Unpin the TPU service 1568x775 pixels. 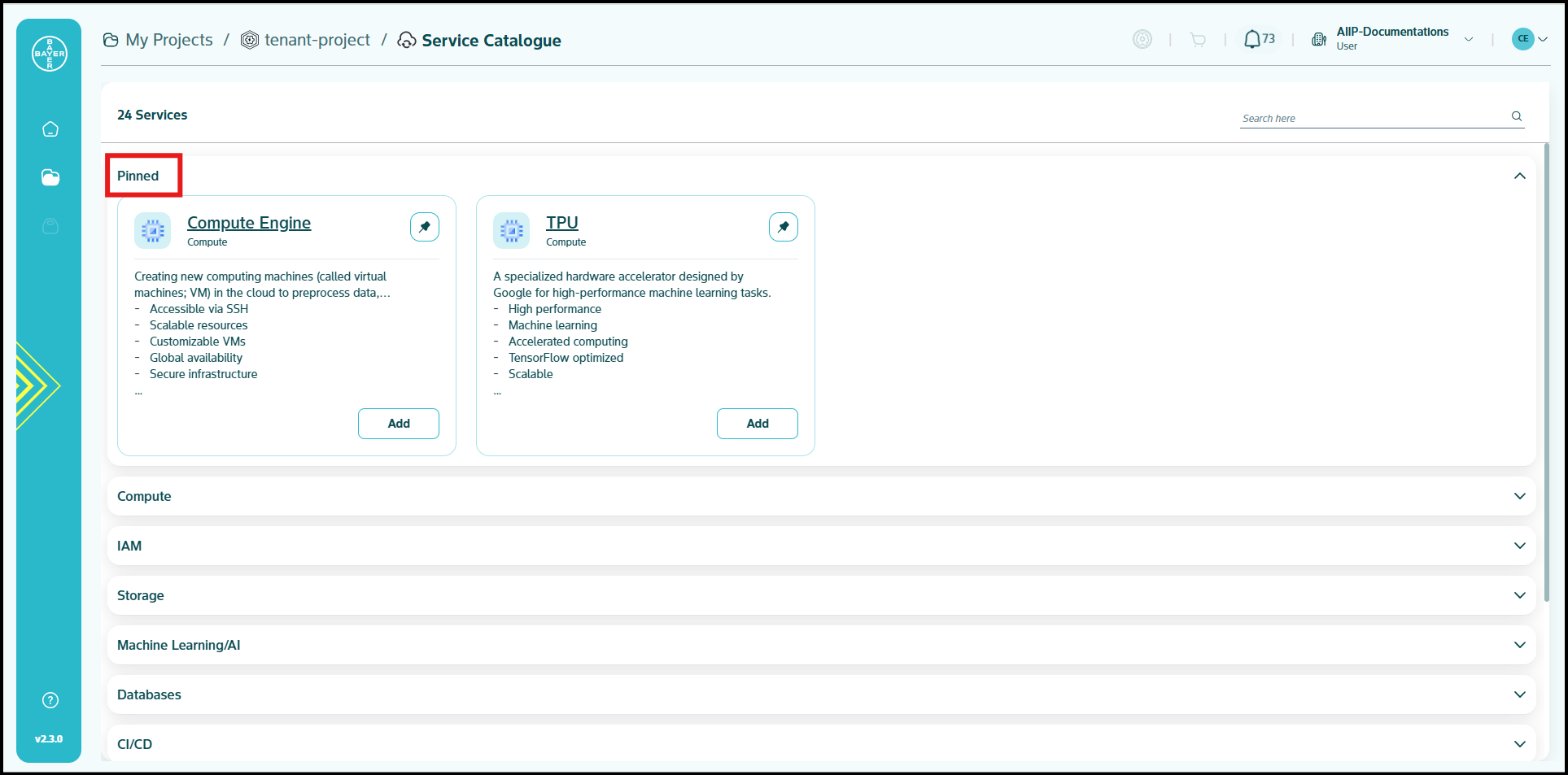783,227
